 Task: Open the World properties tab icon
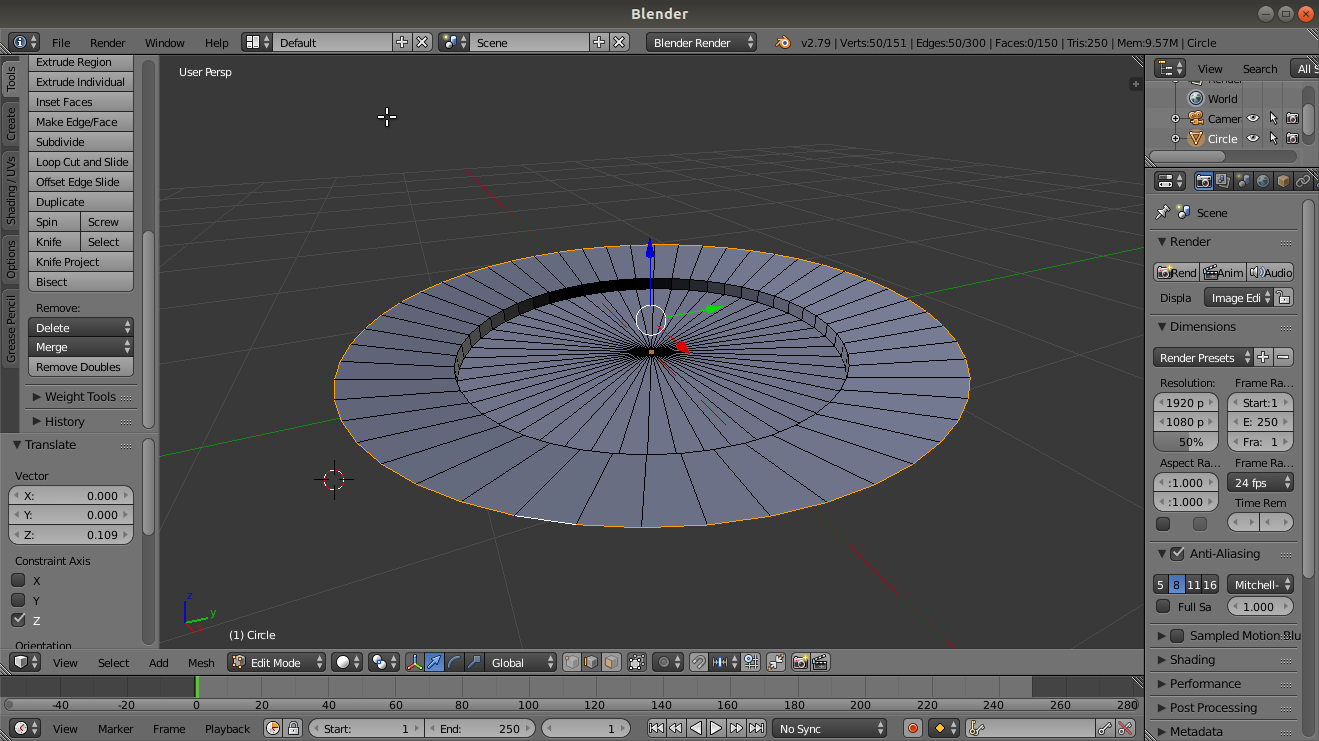(x=1263, y=181)
